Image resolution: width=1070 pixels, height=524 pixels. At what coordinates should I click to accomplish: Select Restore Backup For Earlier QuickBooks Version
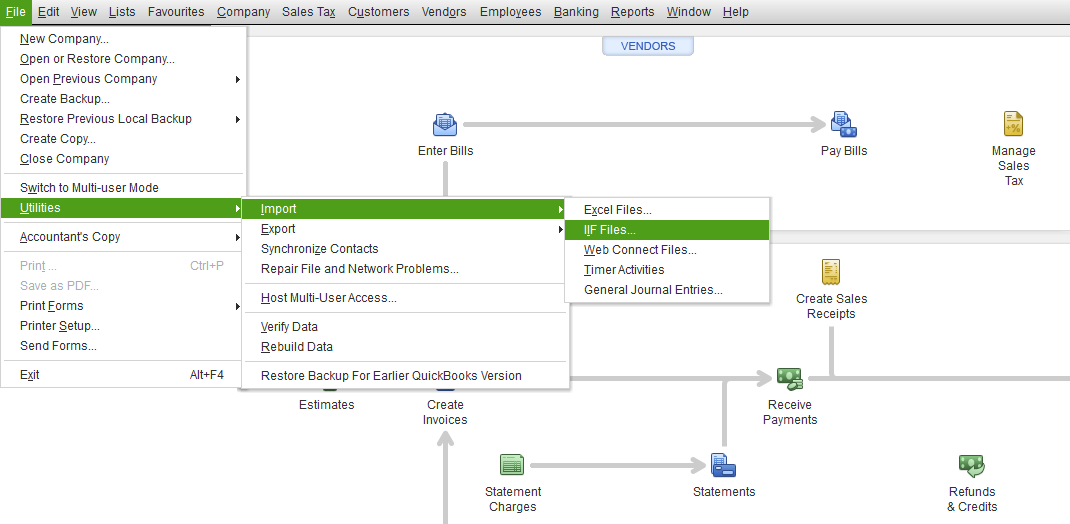(x=405, y=375)
